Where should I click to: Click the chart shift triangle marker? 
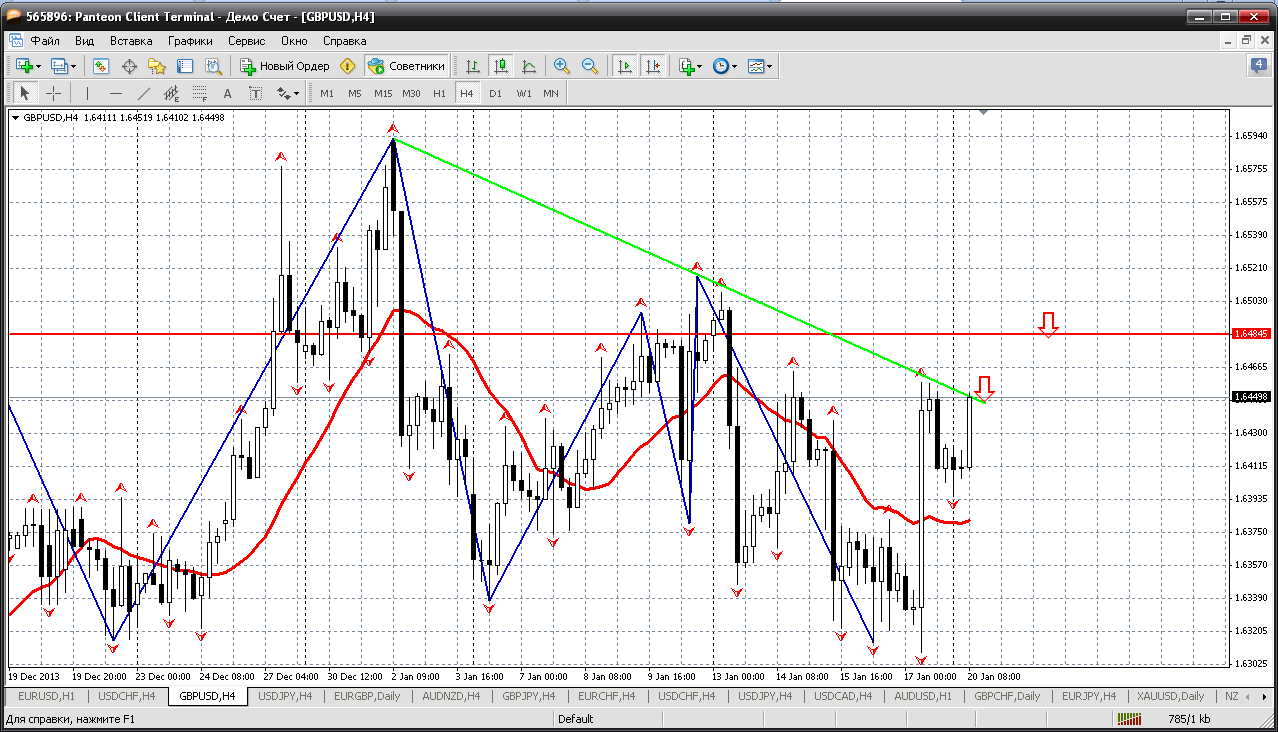(x=985, y=113)
